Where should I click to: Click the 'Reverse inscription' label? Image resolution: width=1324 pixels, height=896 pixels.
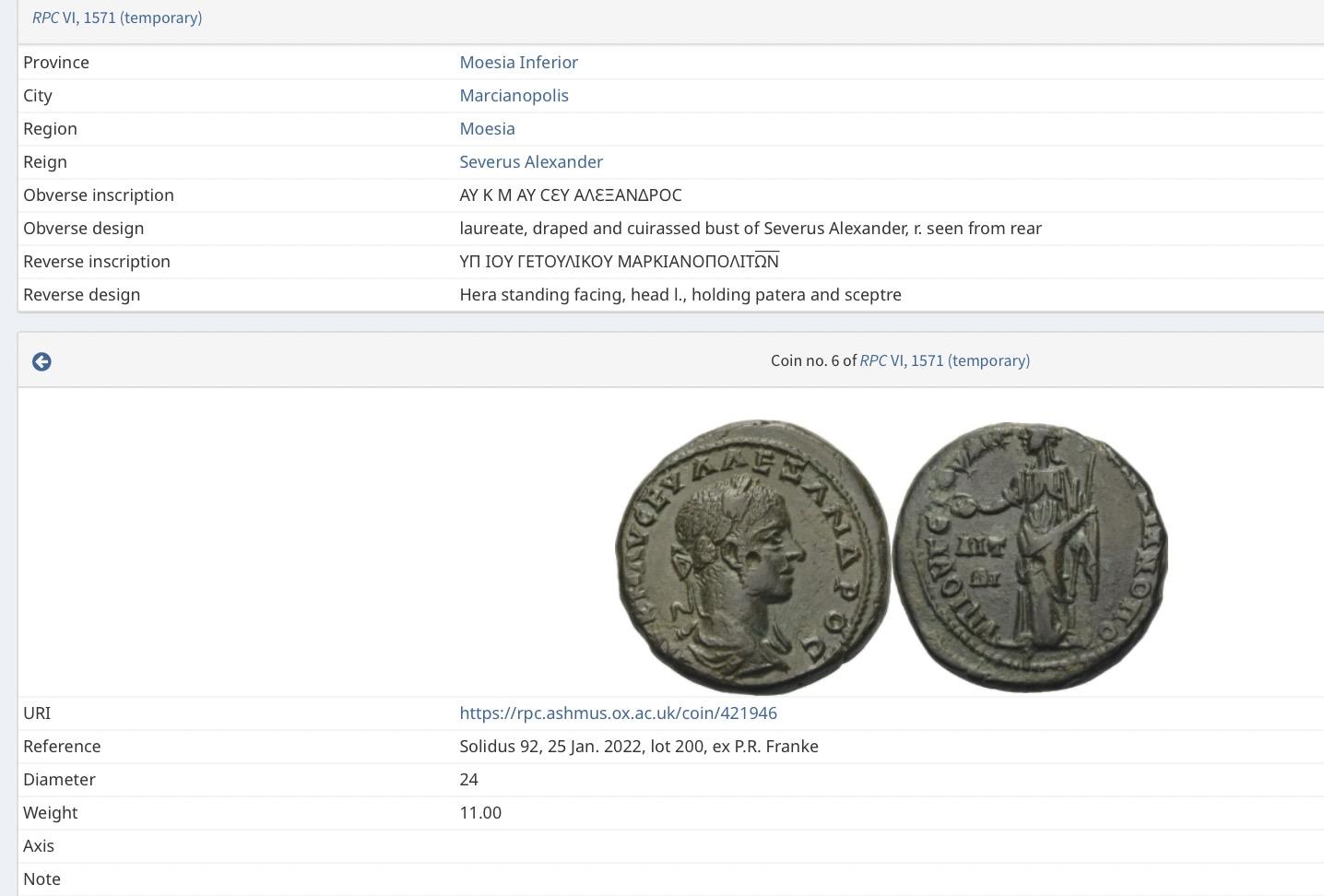pos(97,261)
